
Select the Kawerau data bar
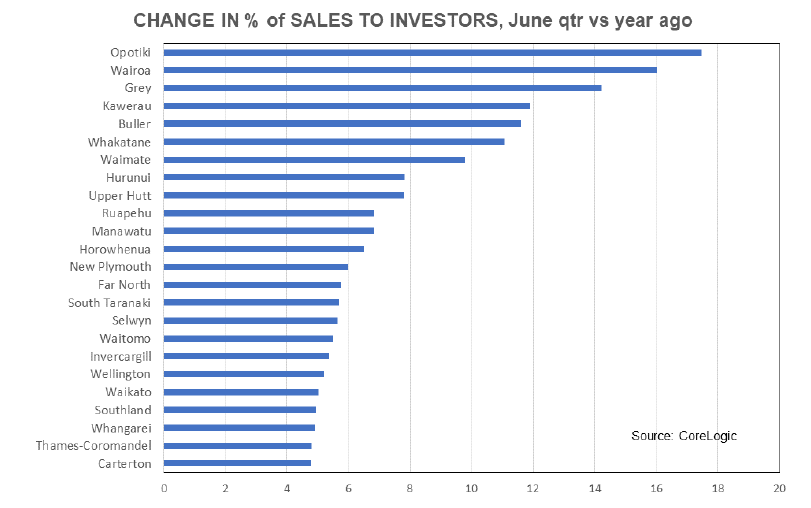346,105
